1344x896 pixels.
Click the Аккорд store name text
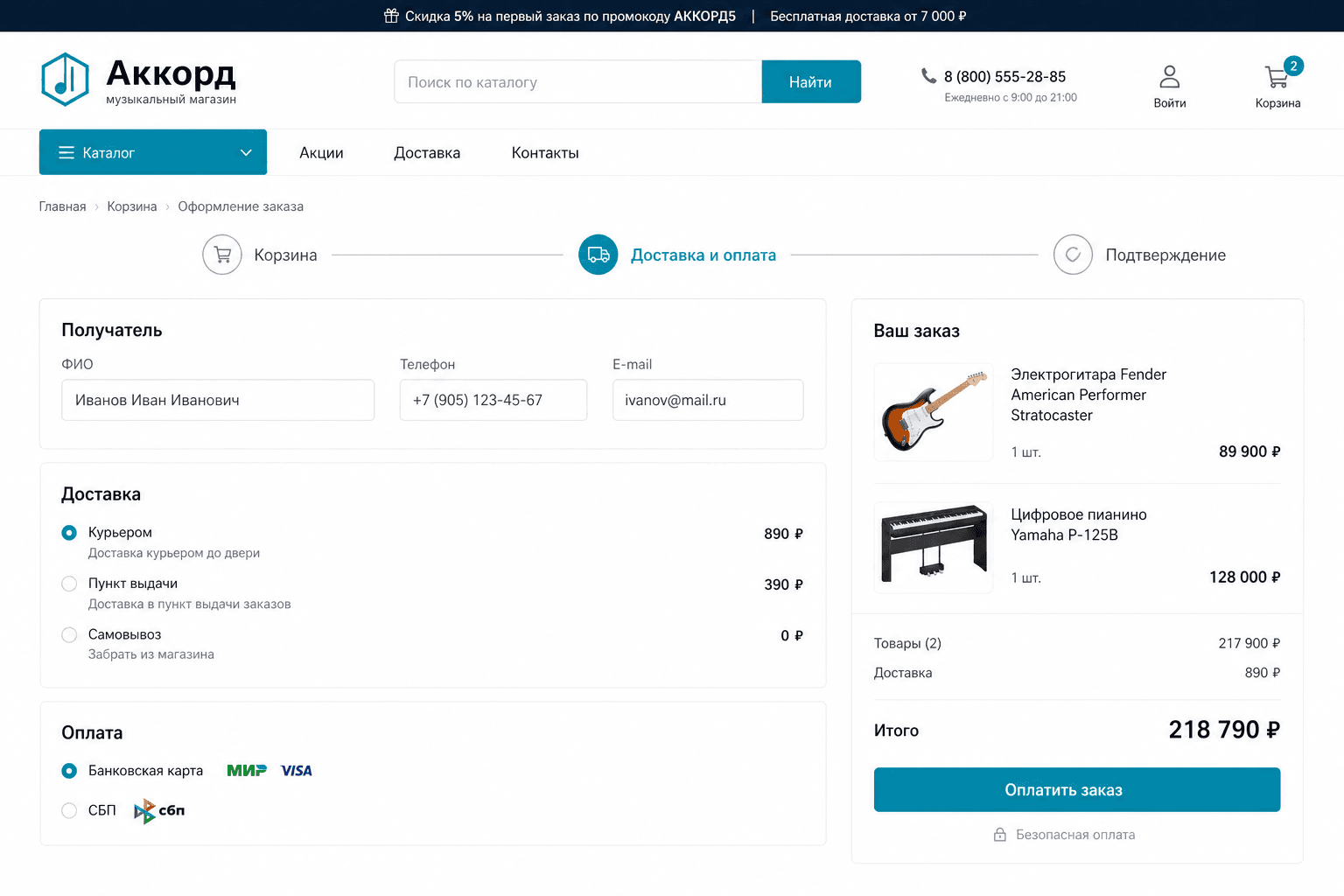[171, 73]
